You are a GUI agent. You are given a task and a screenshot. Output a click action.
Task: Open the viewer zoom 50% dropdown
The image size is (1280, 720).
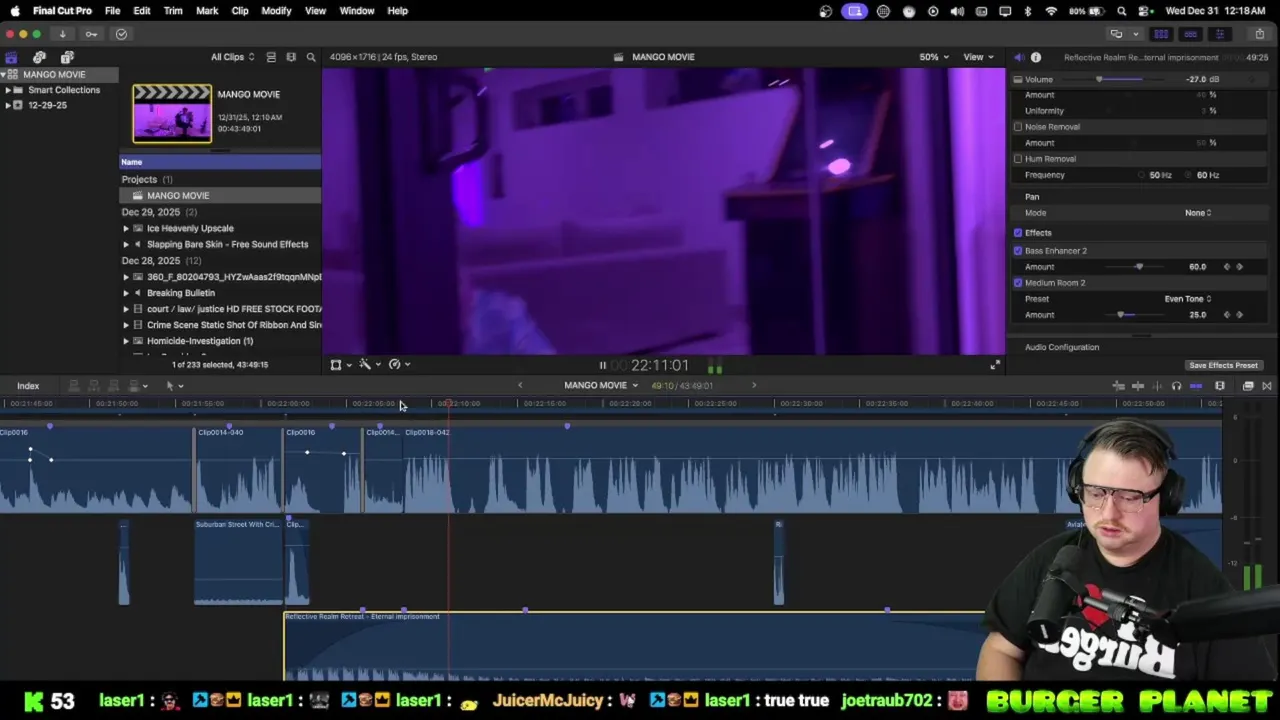point(934,57)
